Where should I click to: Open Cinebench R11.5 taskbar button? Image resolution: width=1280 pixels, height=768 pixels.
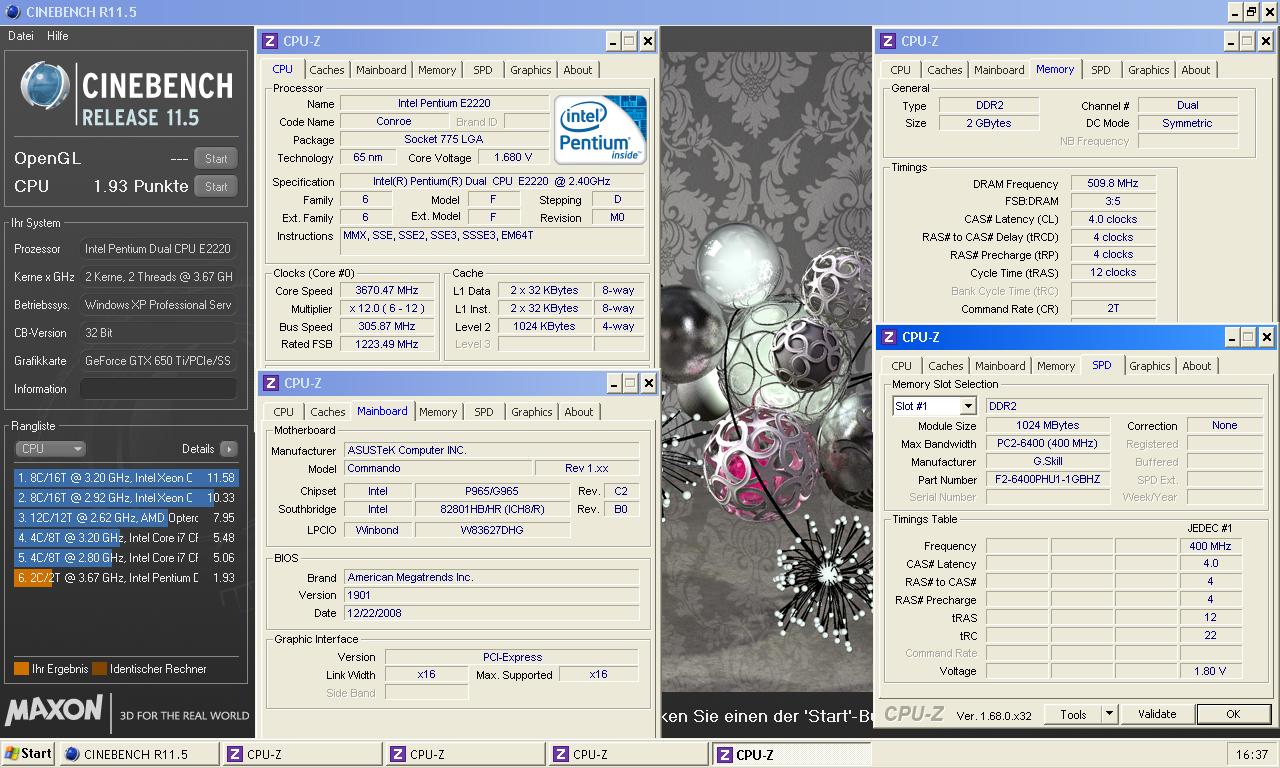pyautogui.click(x=138, y=754)
